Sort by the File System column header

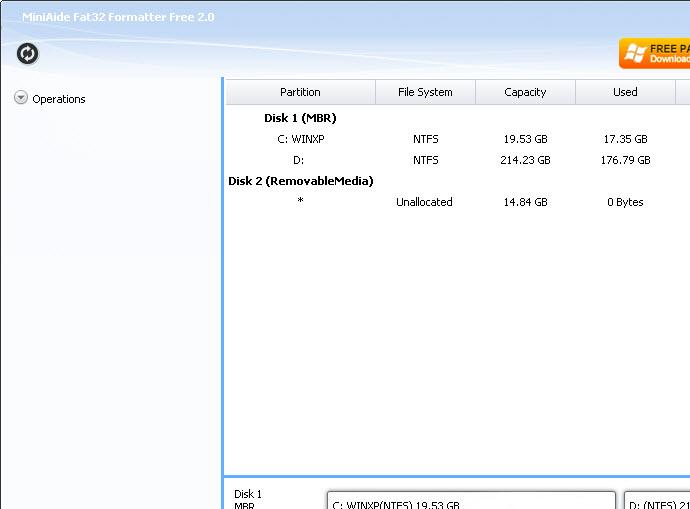coord(425,92)
